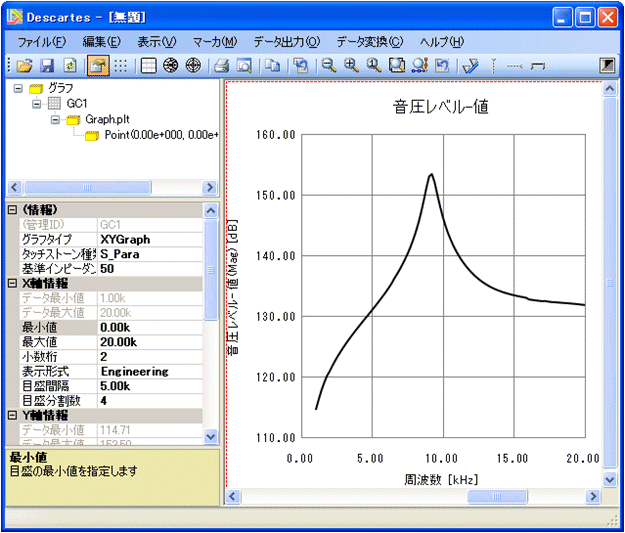Screen dimensions: 625x533
Task: Select the Smith chart circle icon
Action: point(170,66)
